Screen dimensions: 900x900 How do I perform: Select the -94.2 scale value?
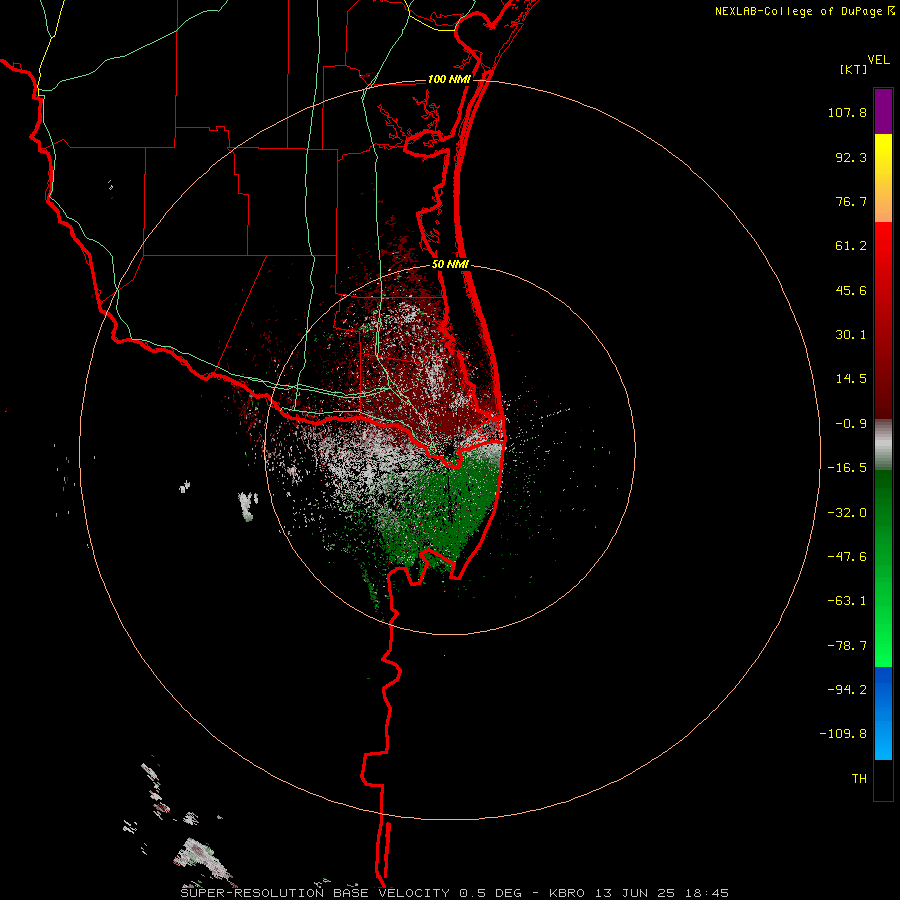(847, 690)
